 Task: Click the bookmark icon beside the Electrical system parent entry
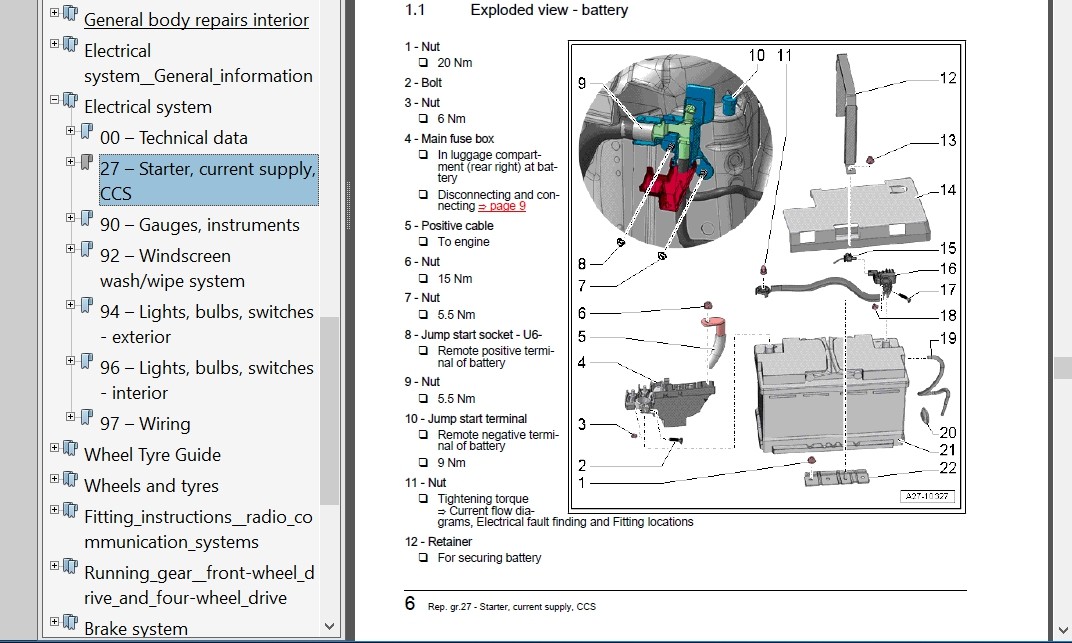pyautogui.click(x=70, y=100)
